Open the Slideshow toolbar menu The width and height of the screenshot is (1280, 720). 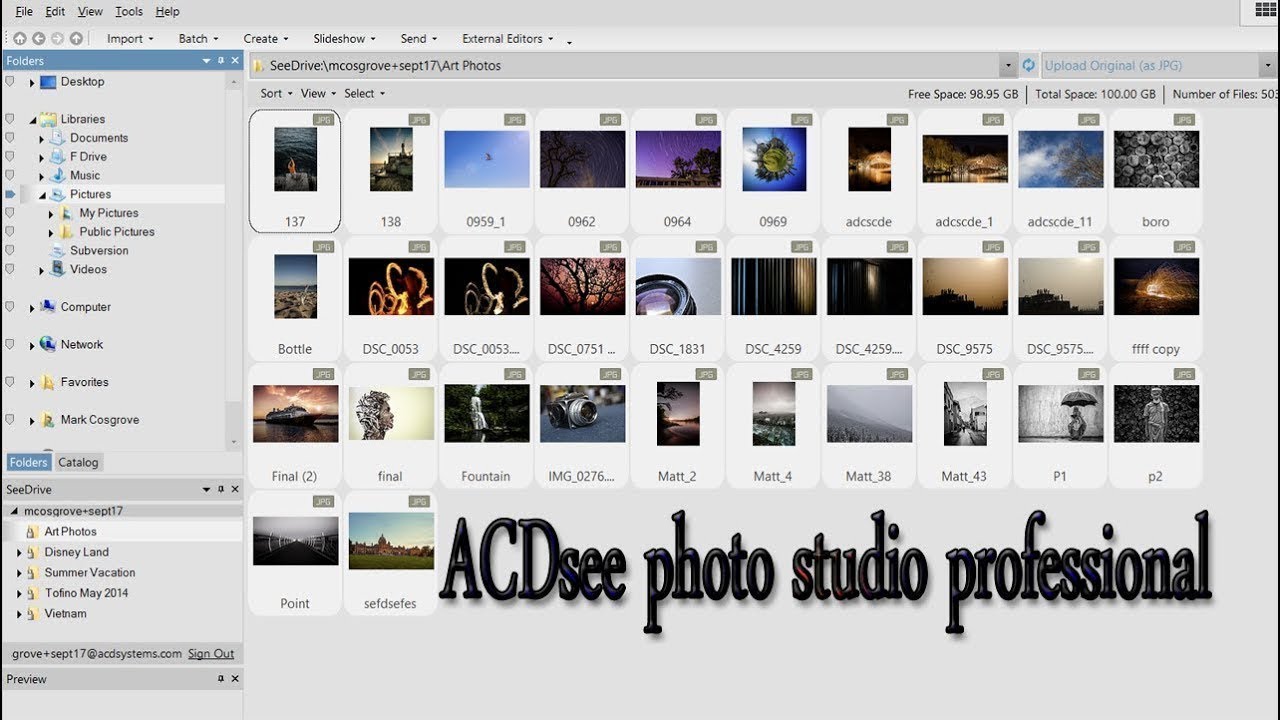pyautogui.click(x=344, y=38)
